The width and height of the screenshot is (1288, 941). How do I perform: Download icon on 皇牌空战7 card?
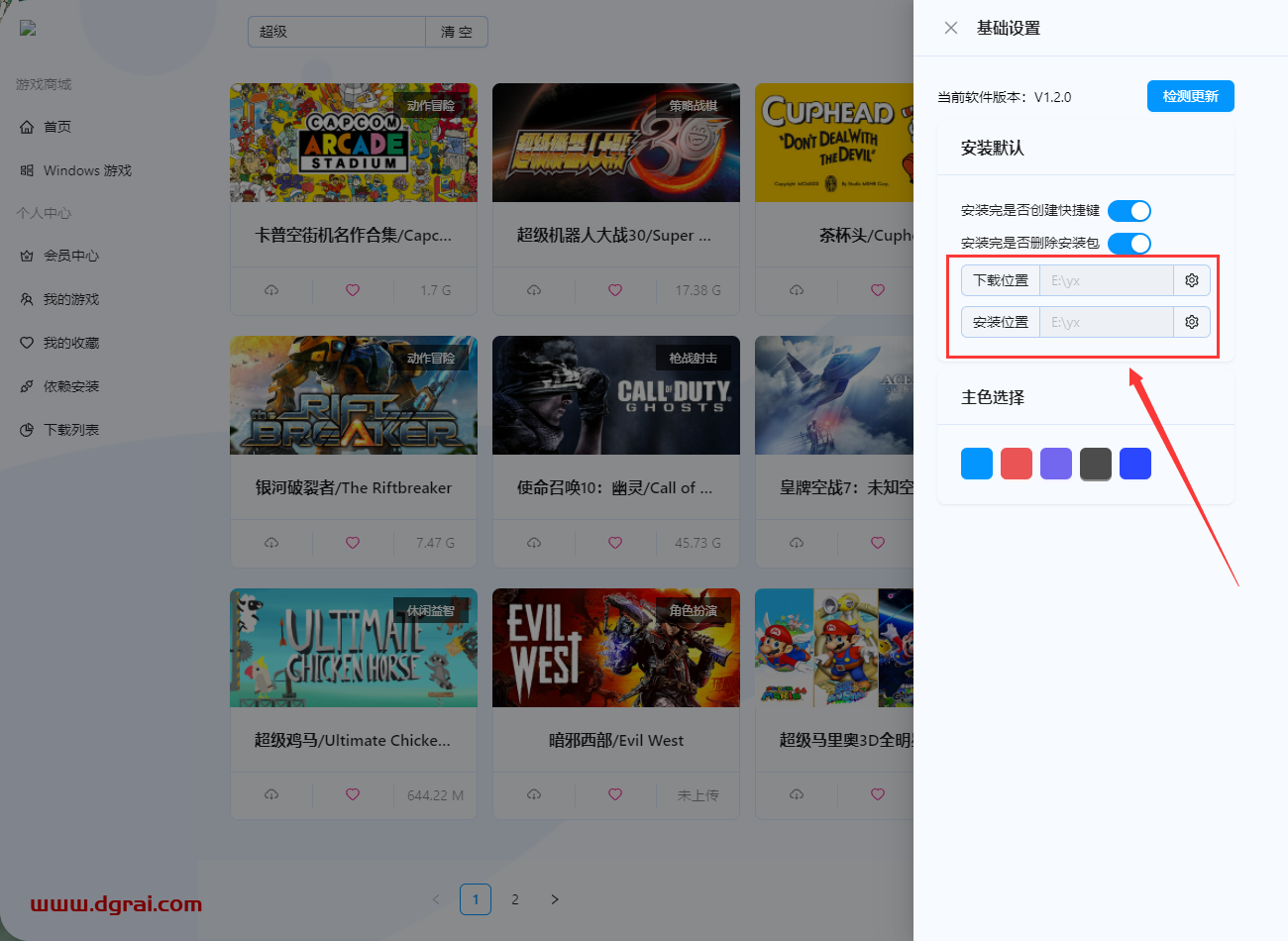click(797, 543)
